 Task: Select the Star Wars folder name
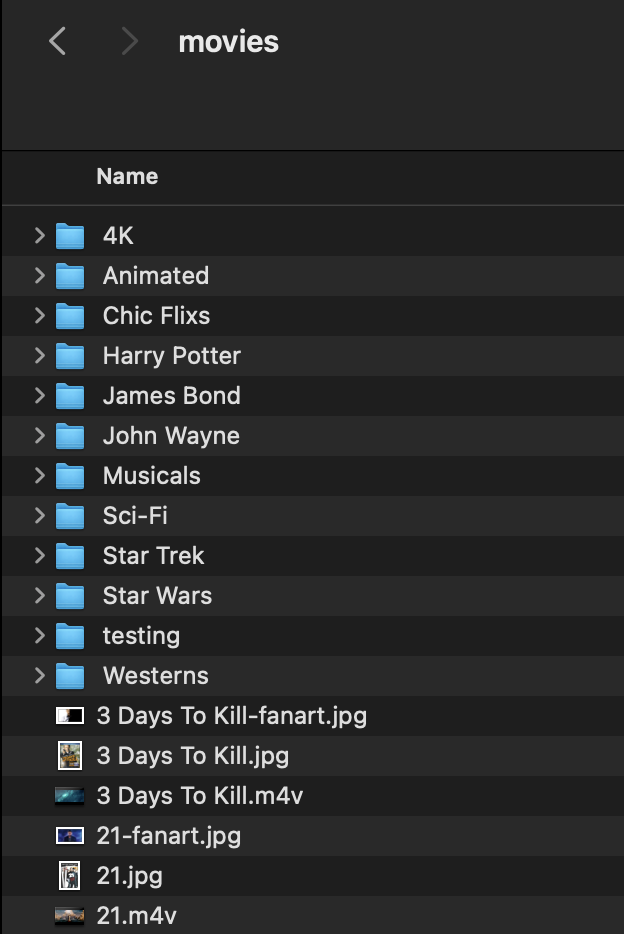pos(158,595)
